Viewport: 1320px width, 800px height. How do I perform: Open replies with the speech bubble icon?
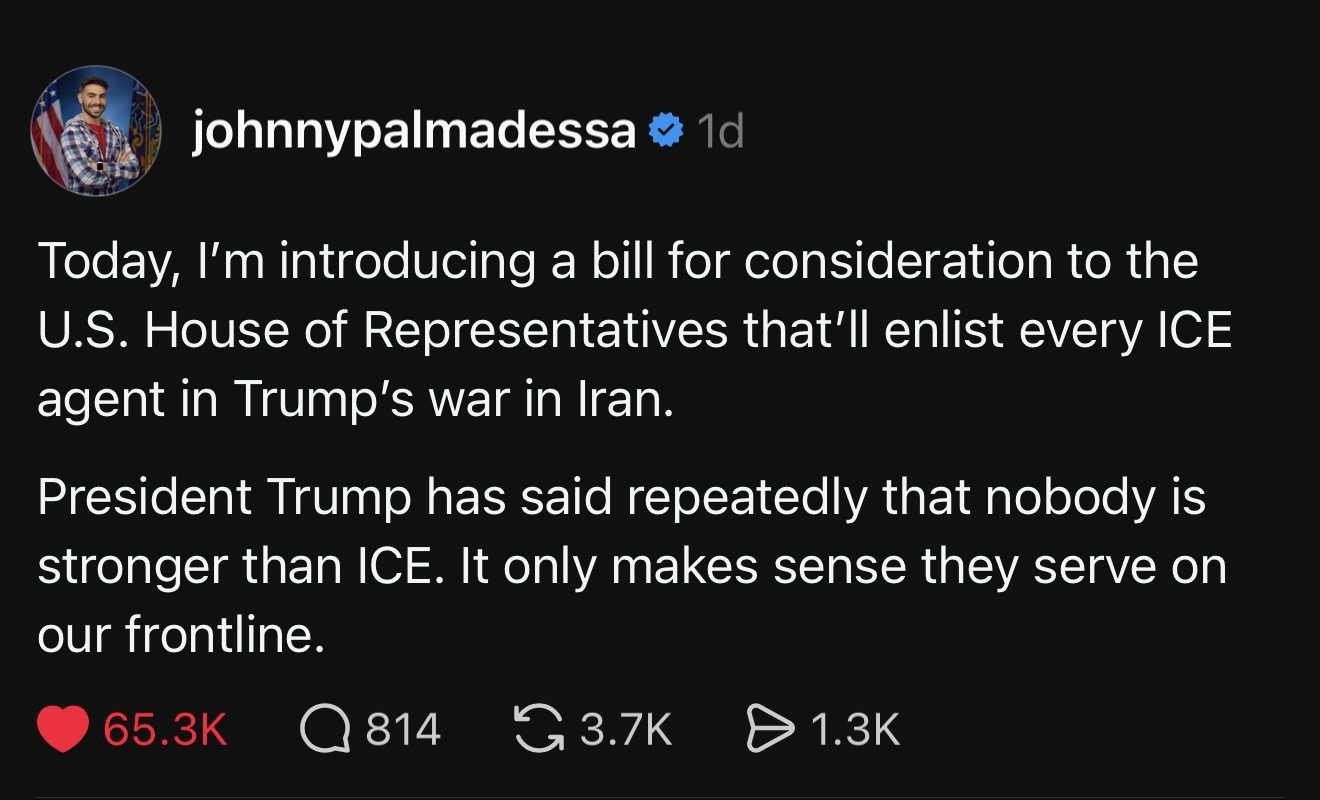[x=325, y=729]
